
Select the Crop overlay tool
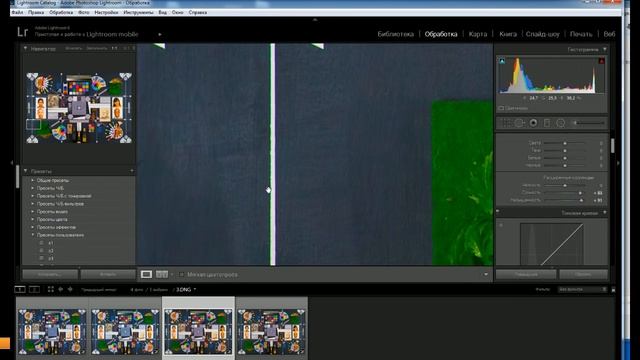click(x=507, y=123)
